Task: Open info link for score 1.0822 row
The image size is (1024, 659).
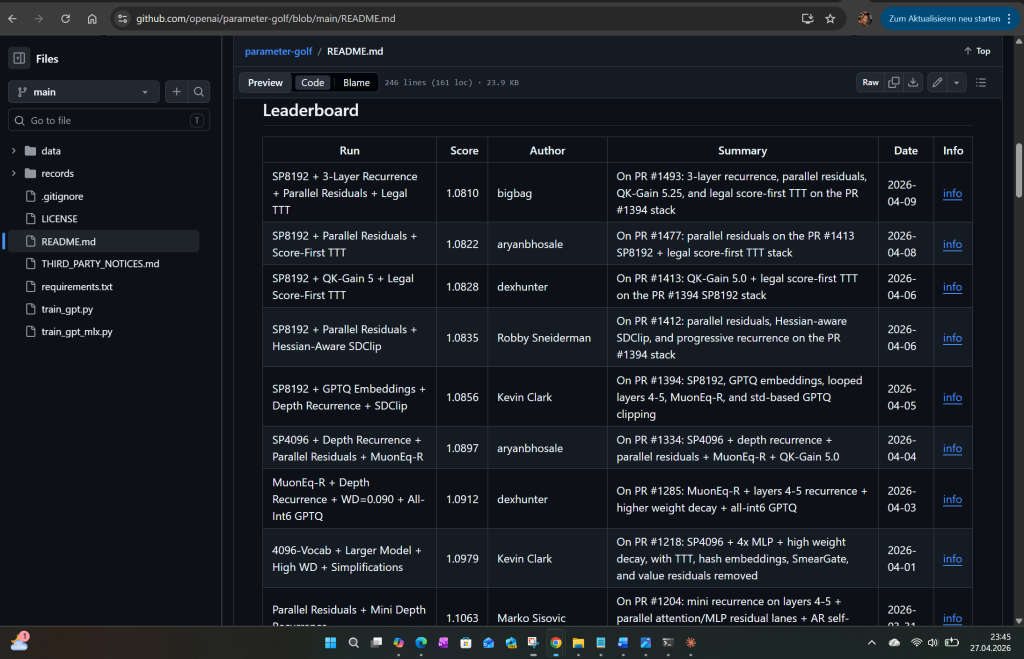Action: point(952,244)
